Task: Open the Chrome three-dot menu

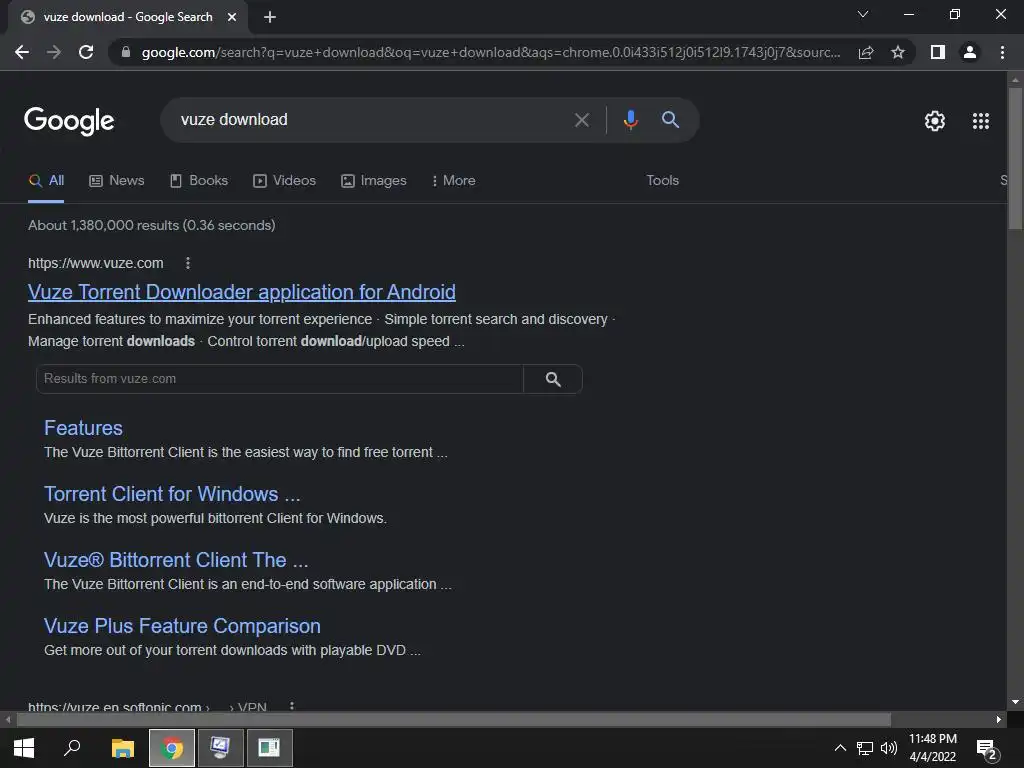Action: (x=1002, y=52)
